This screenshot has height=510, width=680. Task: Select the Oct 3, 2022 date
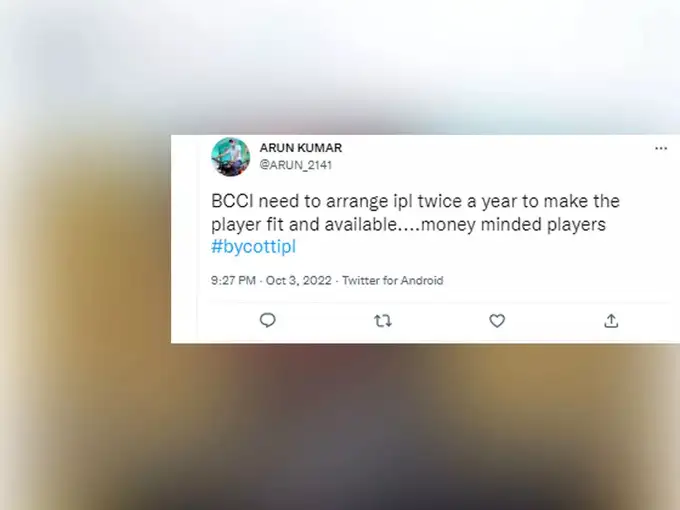(x=298, y=281)
